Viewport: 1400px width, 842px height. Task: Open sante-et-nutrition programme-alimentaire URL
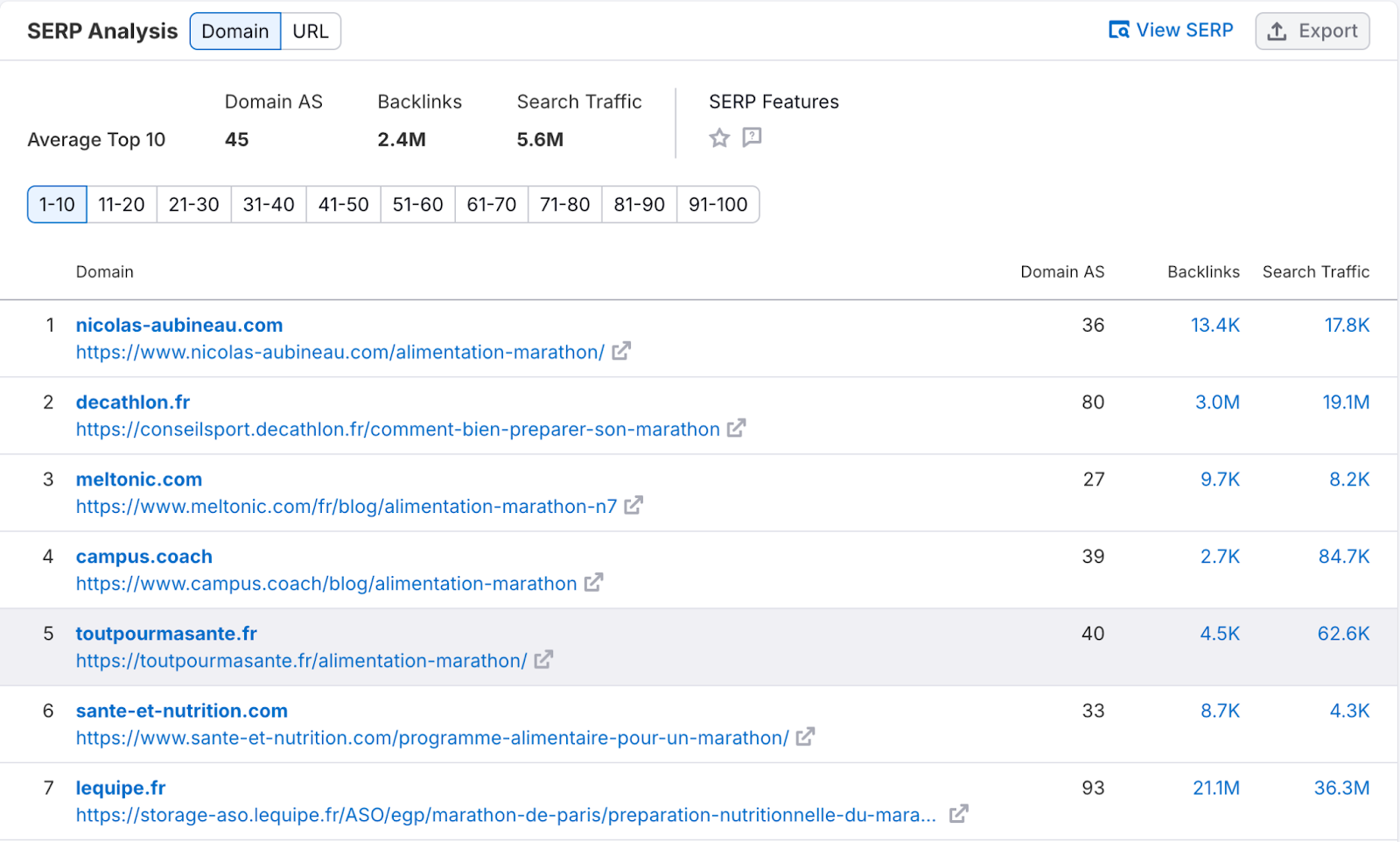tap(432, 738)
